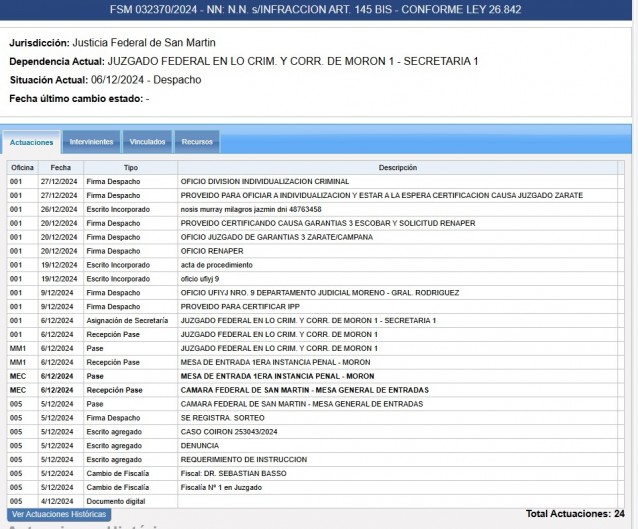Image resolution: width=638 pixels, height=529 pixels.
Task: Open the Recursos tab
Action: (x=197, y=142)
